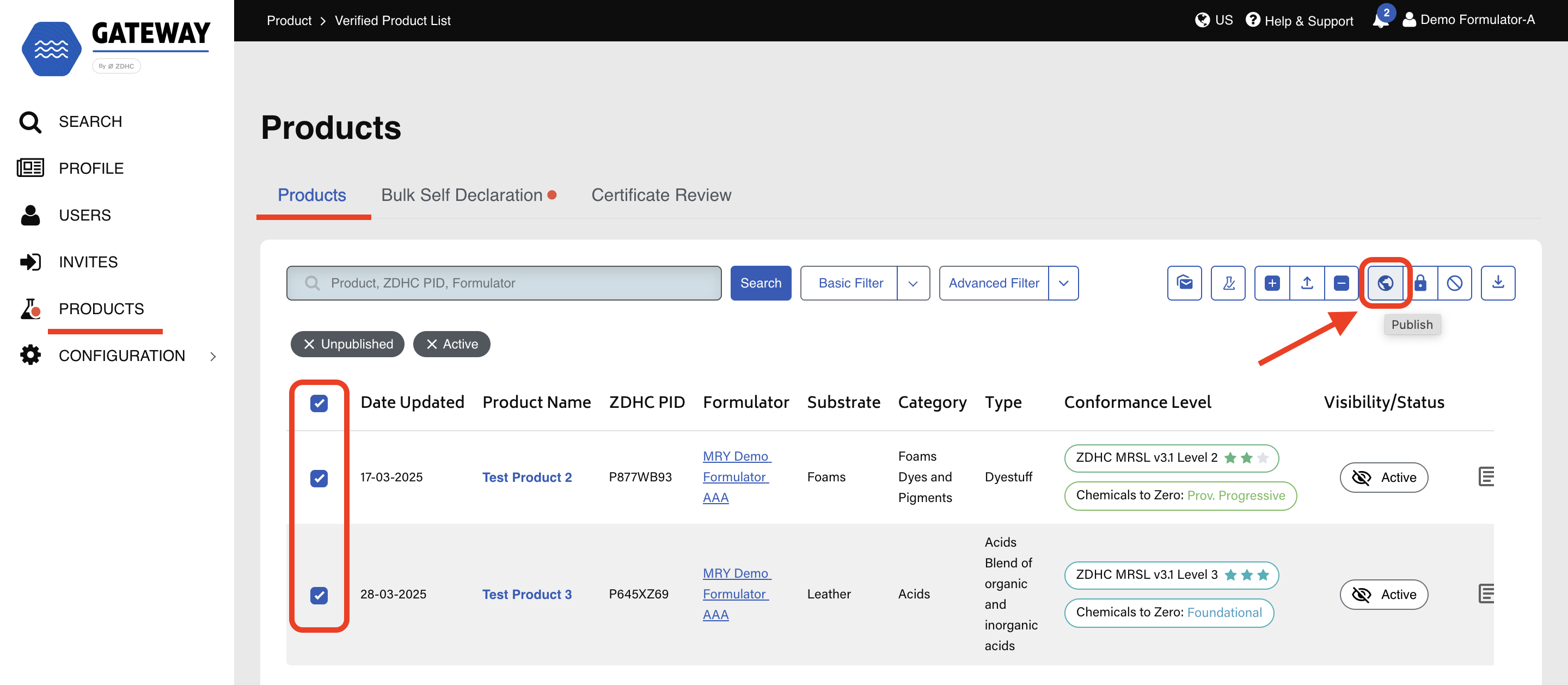Open the notifications bell icon
Image resolution: width=1568 pixels, height=685 pixels.
point(1381,20)
